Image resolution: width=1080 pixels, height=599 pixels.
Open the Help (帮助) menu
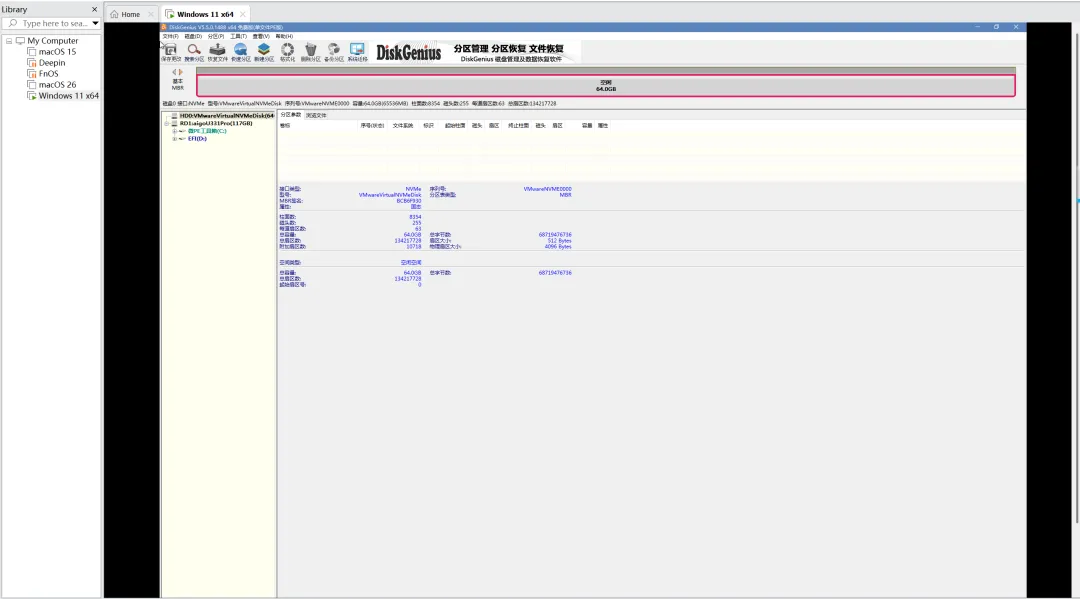click(284, 36)
